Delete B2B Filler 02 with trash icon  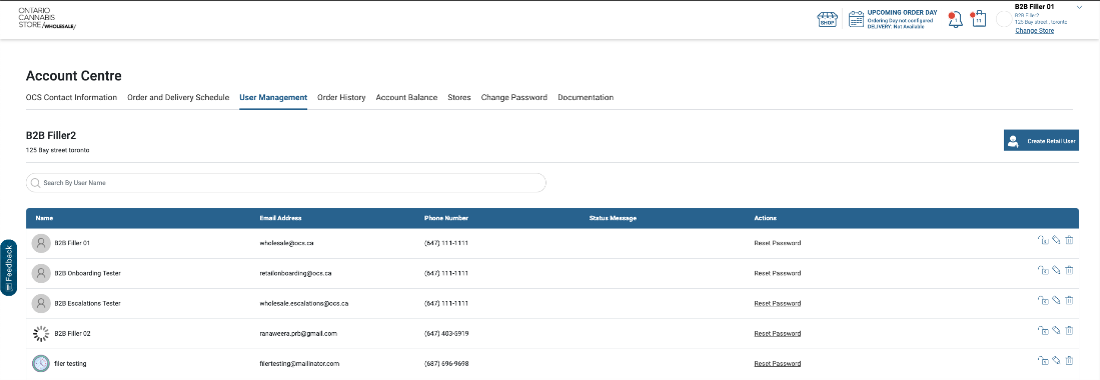[x=1069, y=330]
